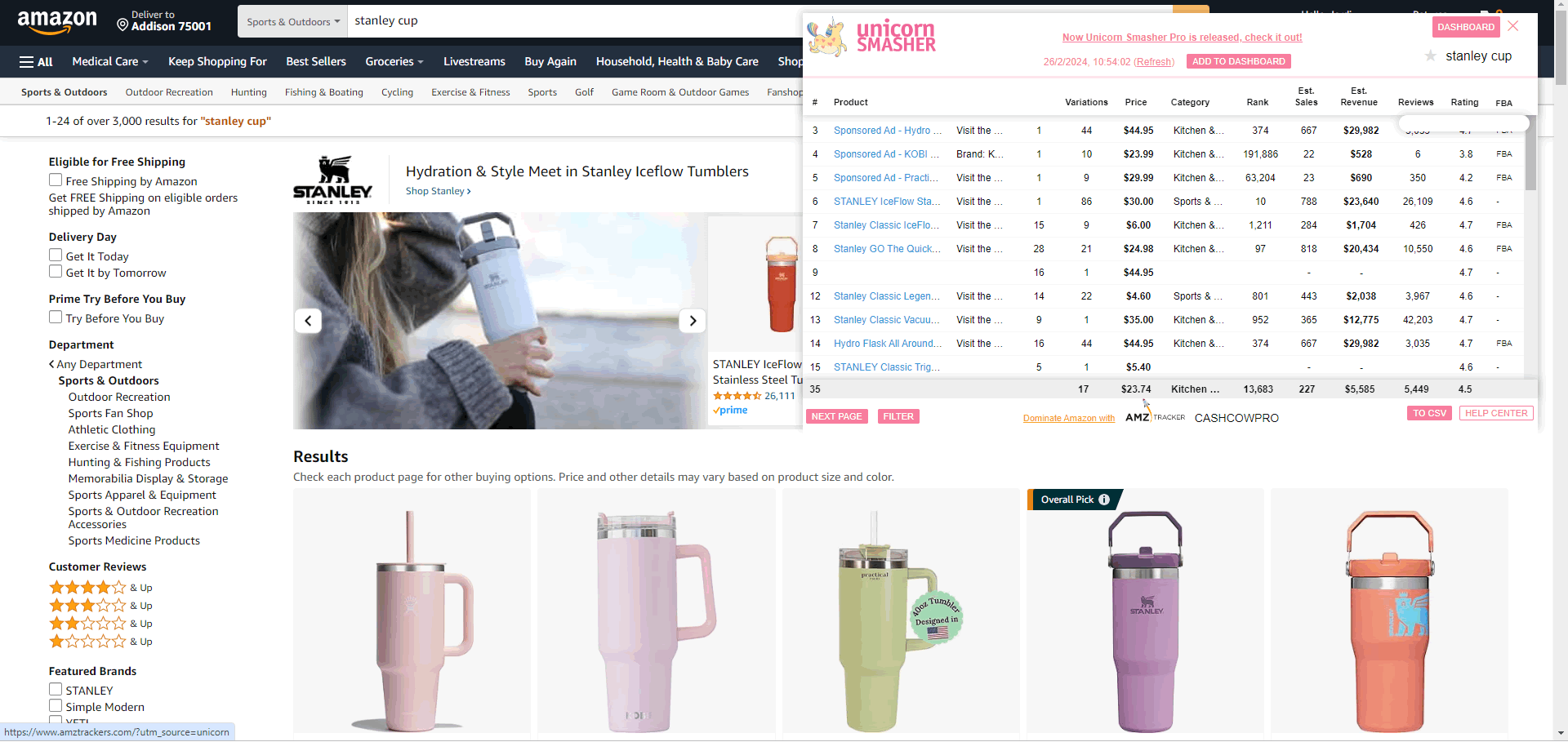Click the DASHBOARD button
1568x742 pixels.
tap(1466, 27)
